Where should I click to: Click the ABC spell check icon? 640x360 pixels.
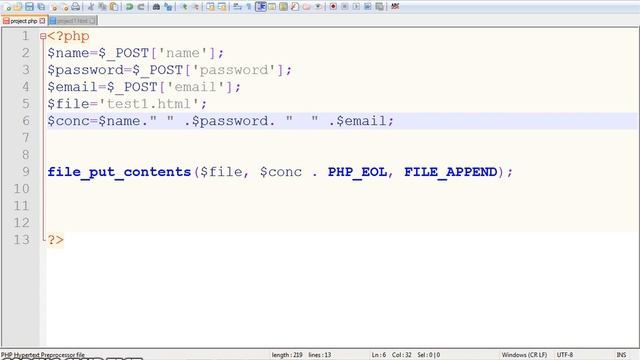coord(395,7)
